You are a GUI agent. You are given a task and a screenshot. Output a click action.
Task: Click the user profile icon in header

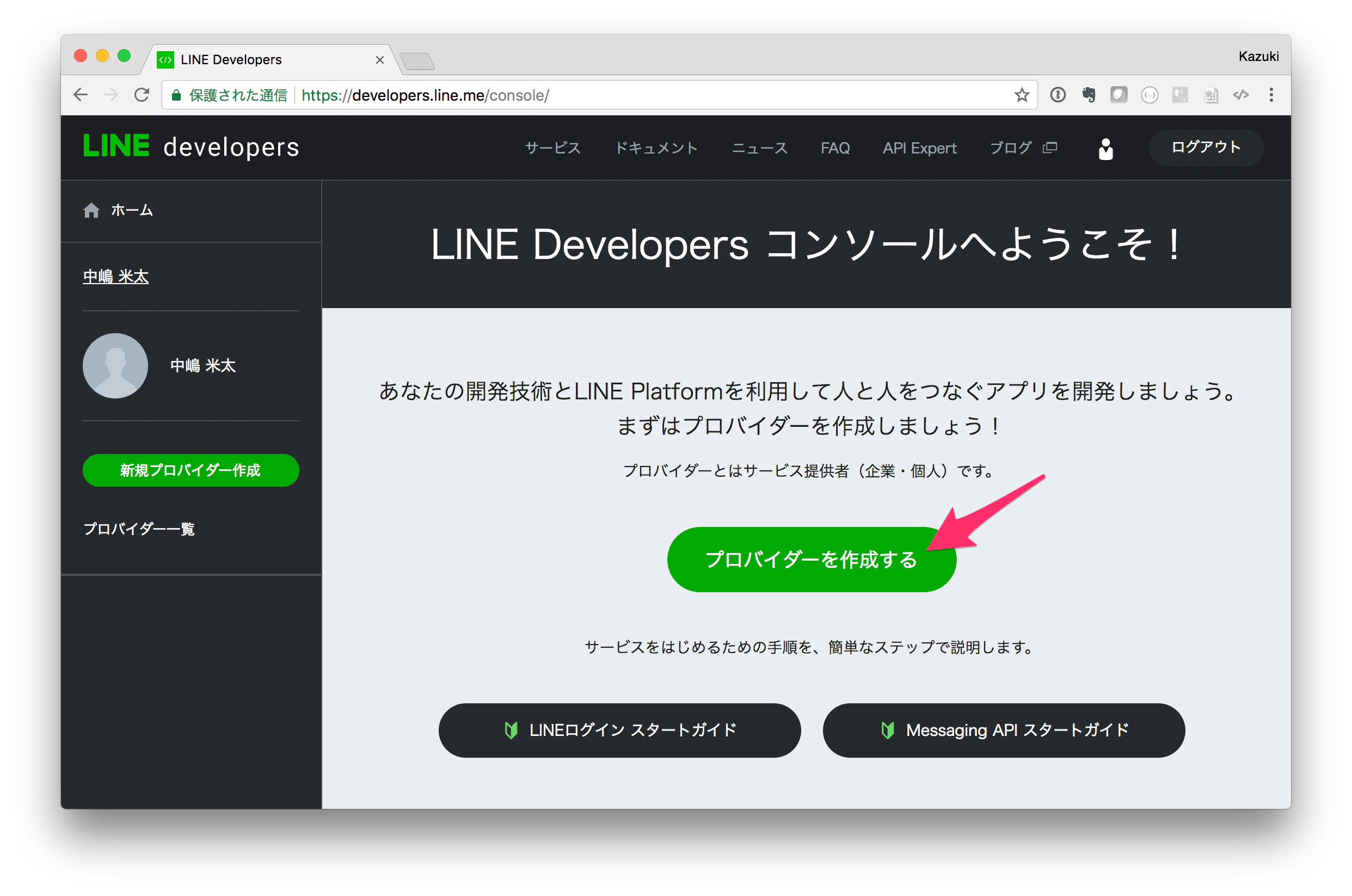(x=1106, y=149)
